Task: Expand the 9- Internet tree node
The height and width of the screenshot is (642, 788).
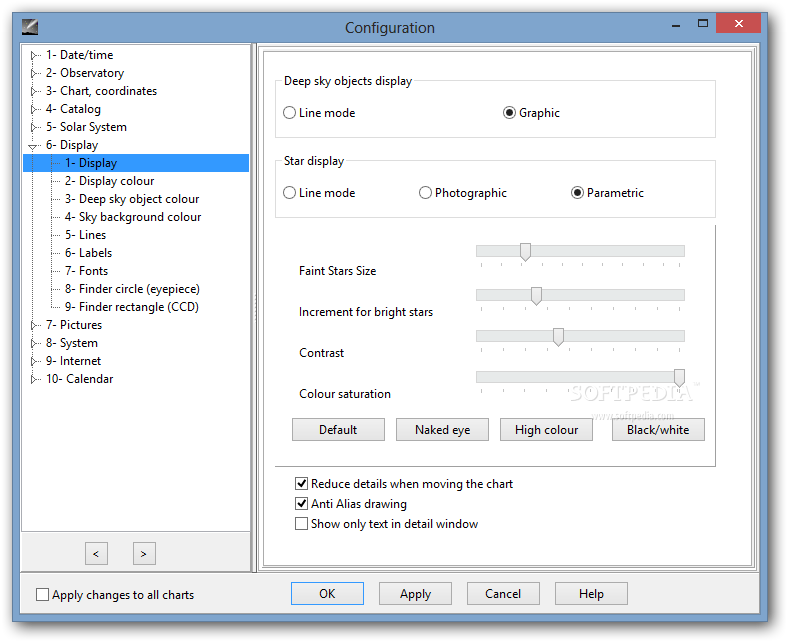Action: [x=34, y=361]
